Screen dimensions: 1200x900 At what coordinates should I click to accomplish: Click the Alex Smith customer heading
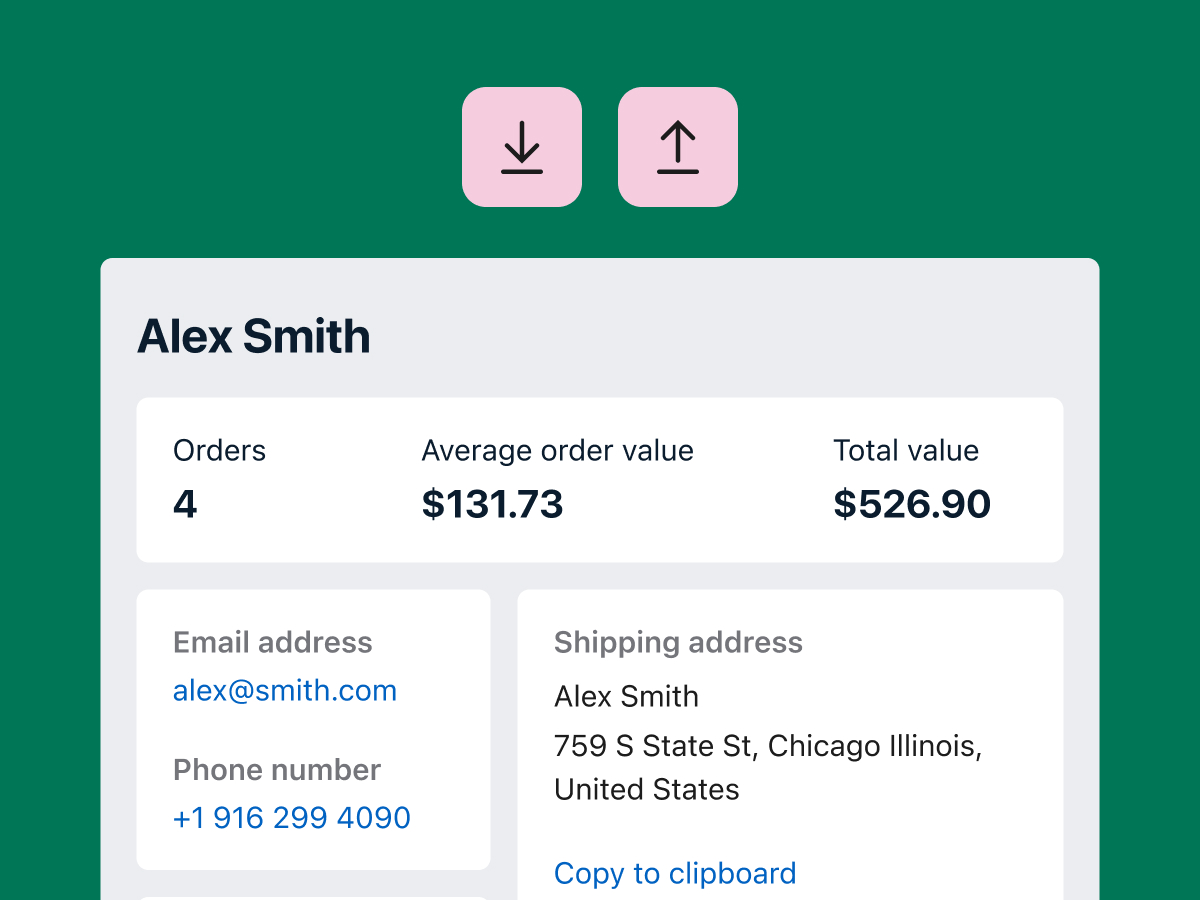point(254,336)
